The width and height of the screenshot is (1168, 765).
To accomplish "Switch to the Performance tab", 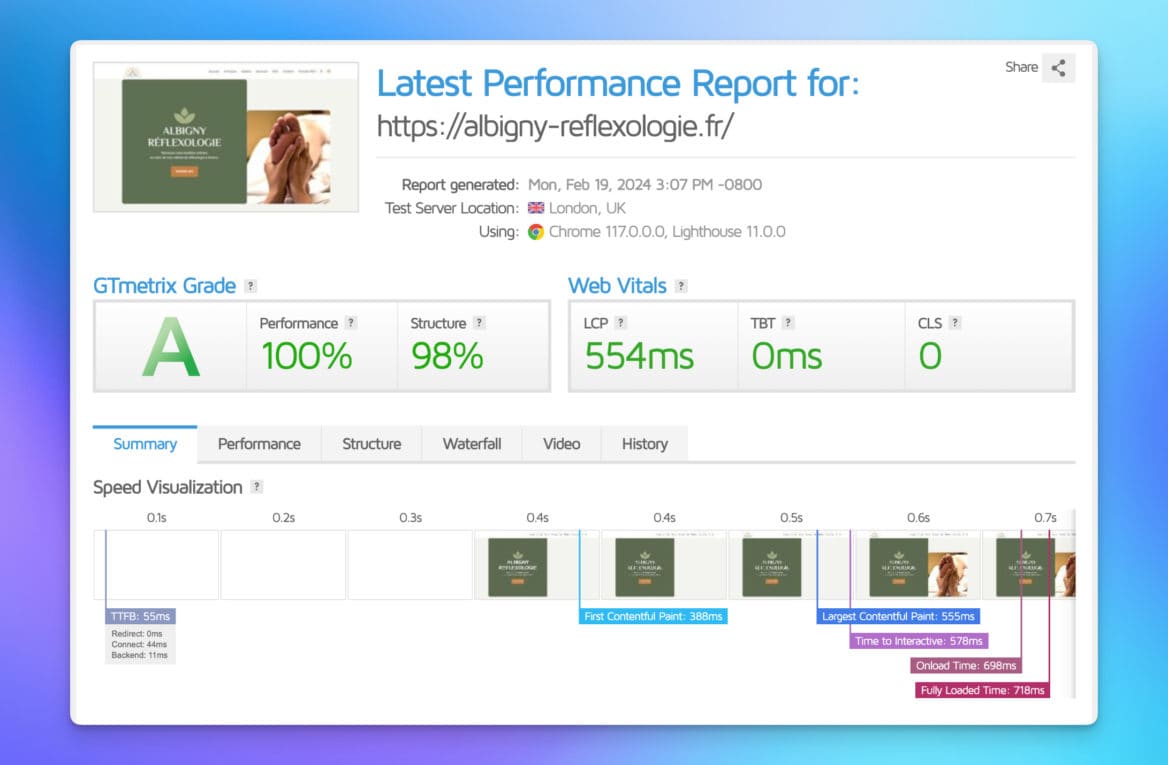I will (x=259, y=444).
